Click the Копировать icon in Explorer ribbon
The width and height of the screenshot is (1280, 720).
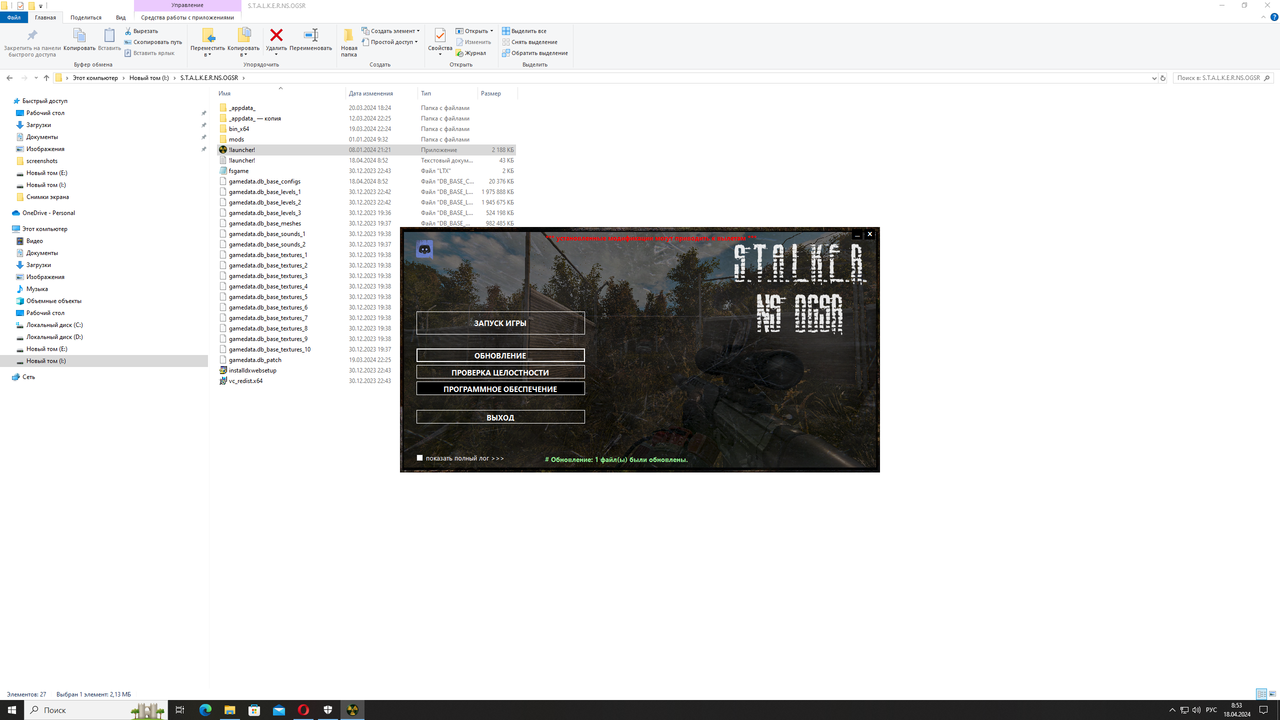[80, 40]
